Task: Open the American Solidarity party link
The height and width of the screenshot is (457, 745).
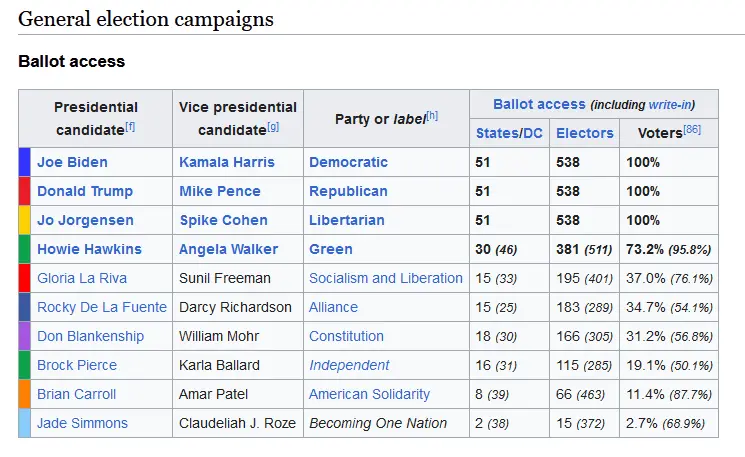Action: click(369, 394)
